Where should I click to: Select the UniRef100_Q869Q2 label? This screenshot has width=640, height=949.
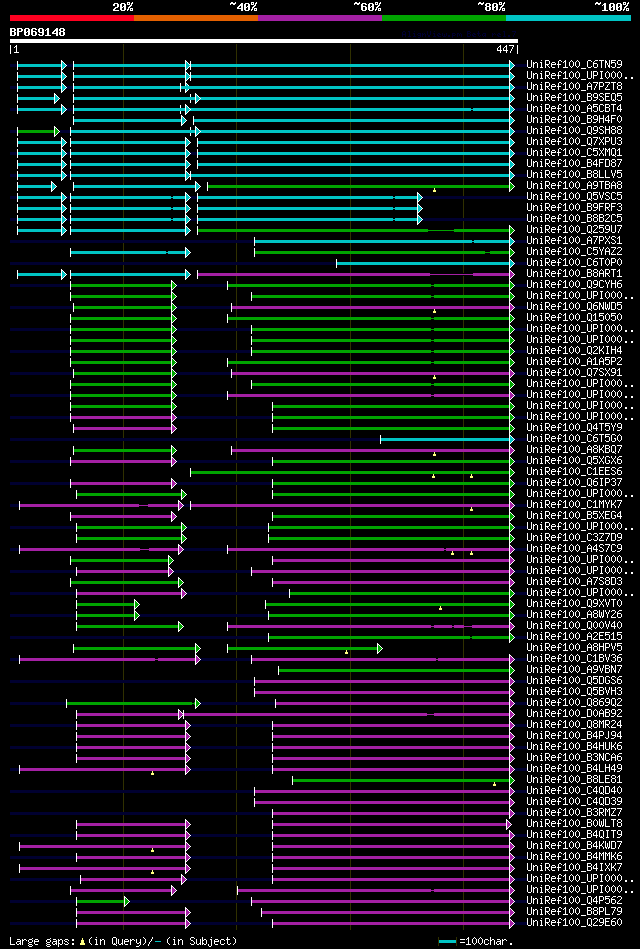(x=574, y=703)
